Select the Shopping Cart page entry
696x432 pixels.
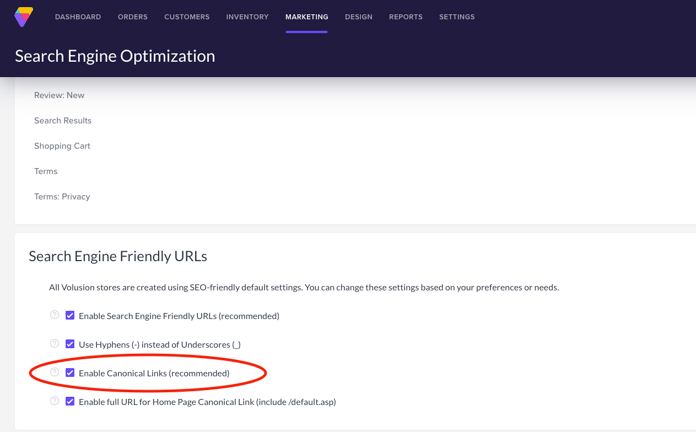tap(62, 146)
